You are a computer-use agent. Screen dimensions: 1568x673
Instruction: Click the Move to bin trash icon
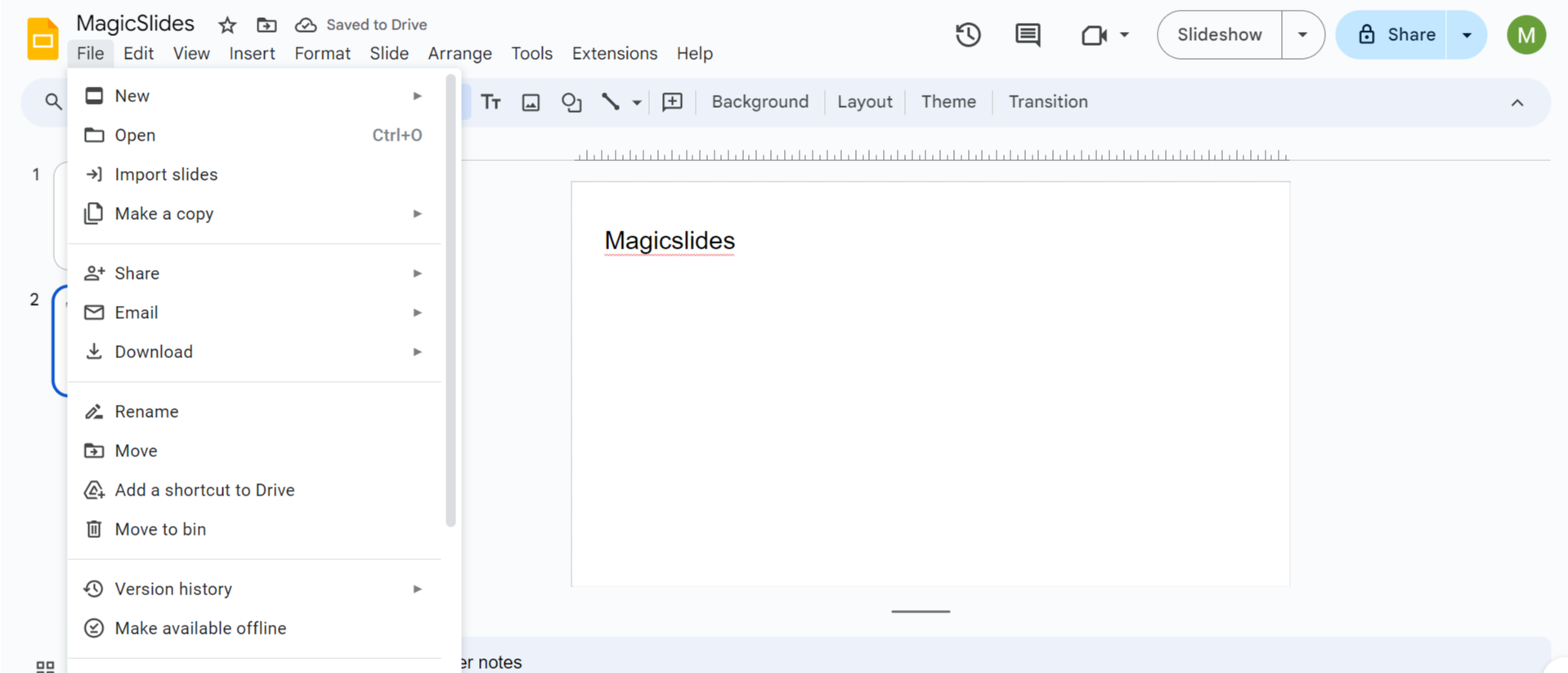point(94,529)
